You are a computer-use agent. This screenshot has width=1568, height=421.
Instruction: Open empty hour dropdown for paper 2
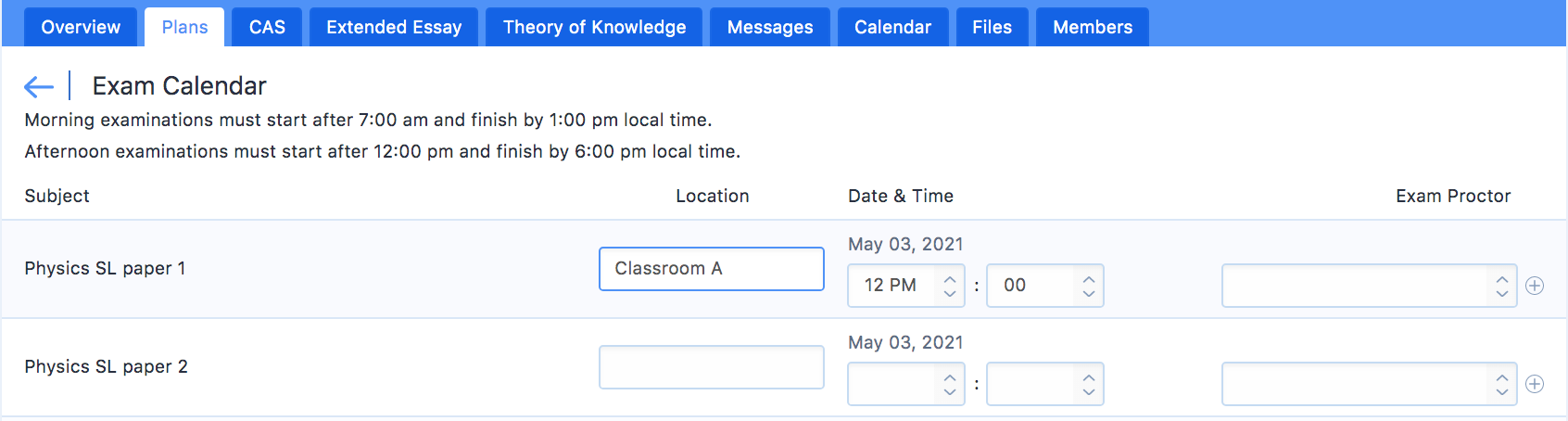pos(905,384)
